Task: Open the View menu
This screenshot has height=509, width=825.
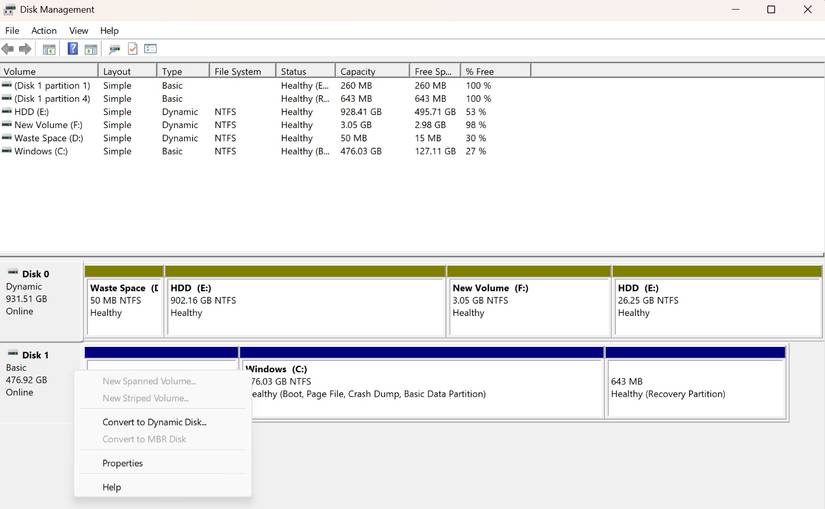Action: click(78, 31)
